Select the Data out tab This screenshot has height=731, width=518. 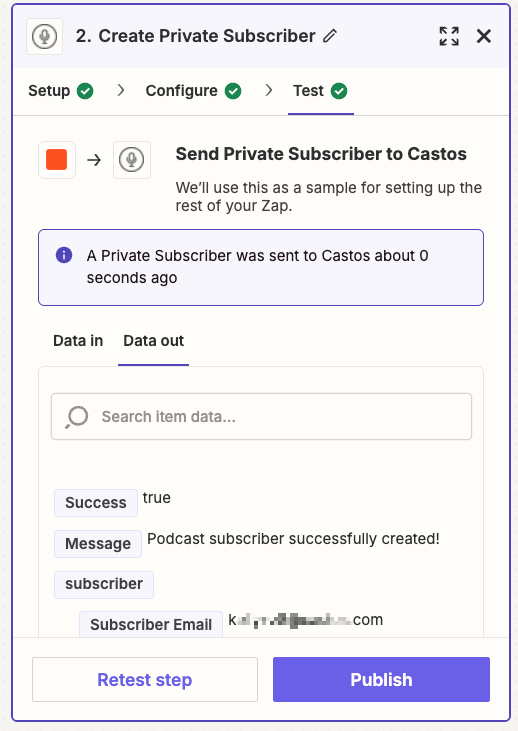tap(153, 341)
